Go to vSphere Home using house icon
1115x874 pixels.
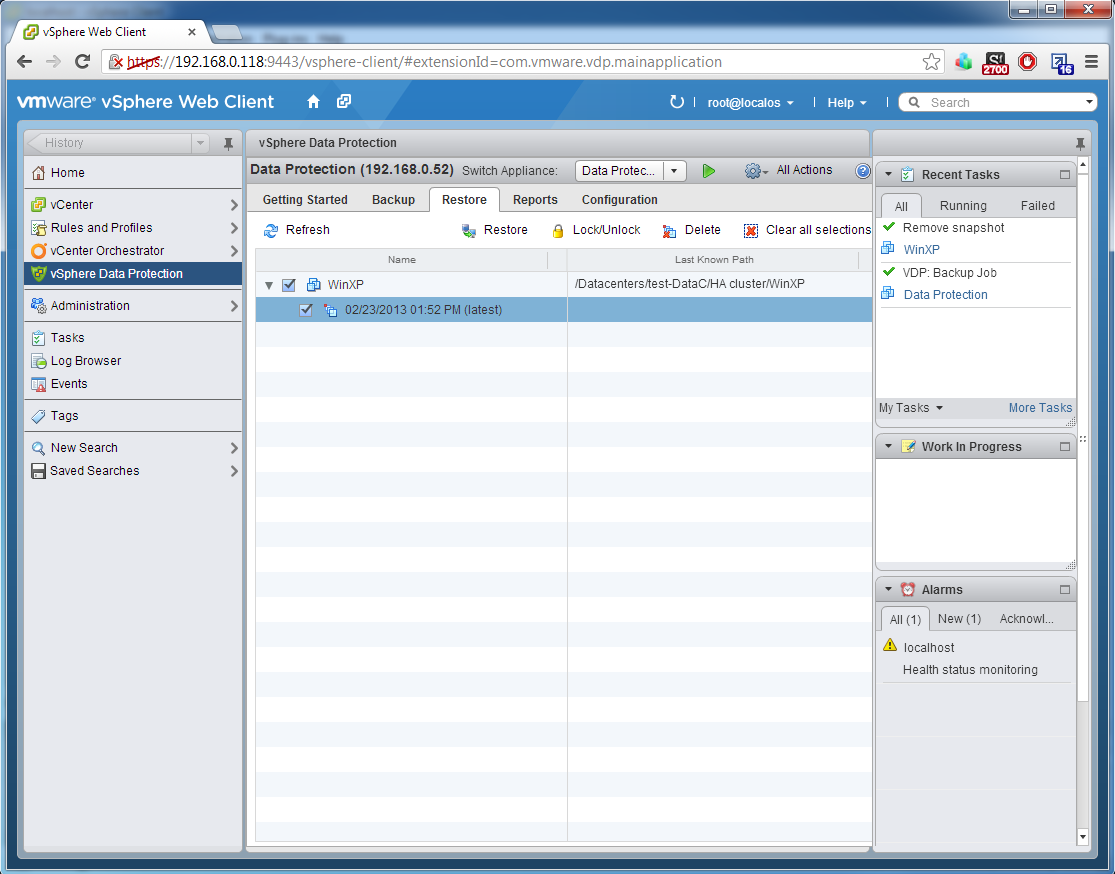[314, 102]
